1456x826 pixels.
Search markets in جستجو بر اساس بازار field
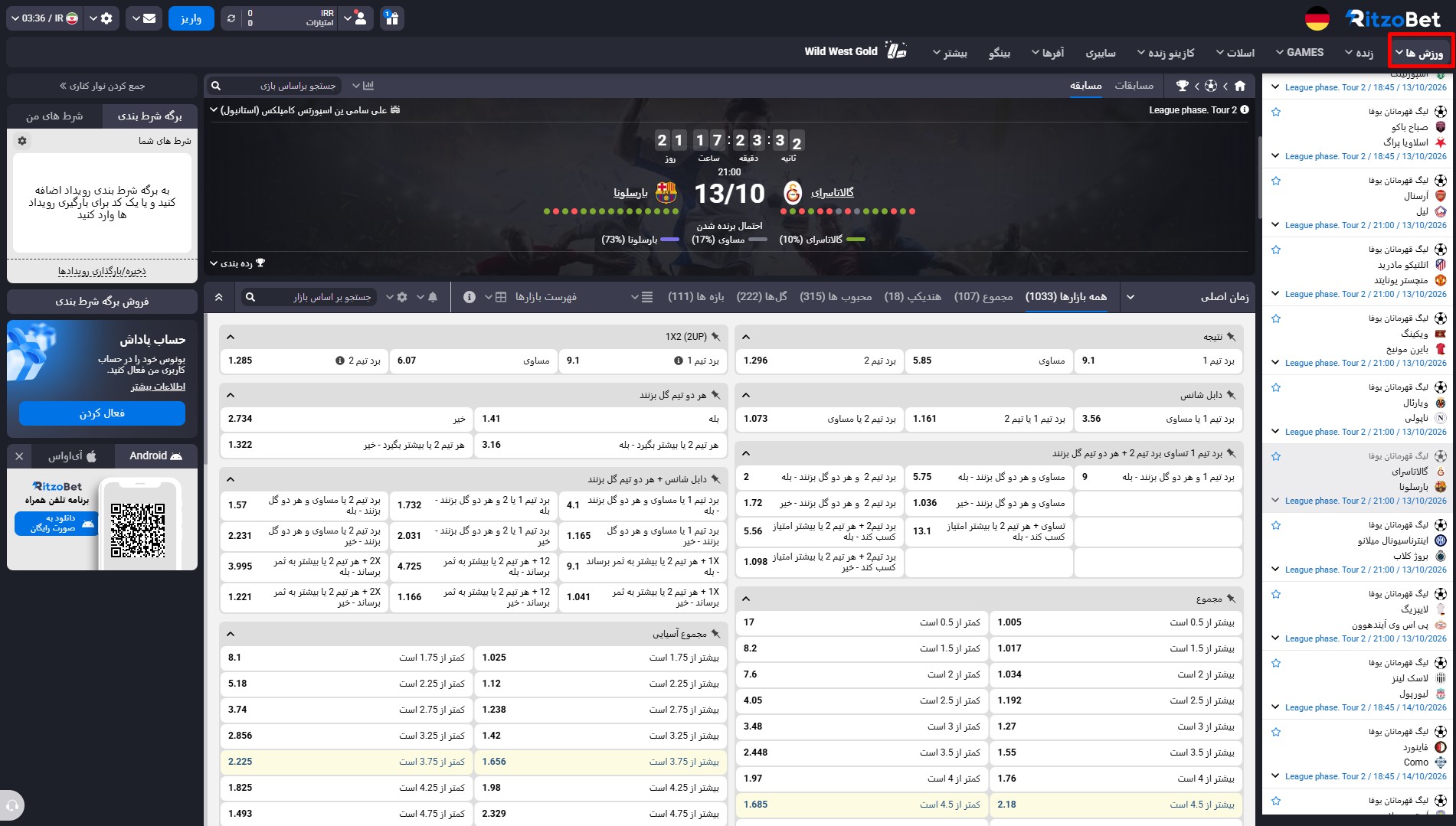click(x=310, y=297)
